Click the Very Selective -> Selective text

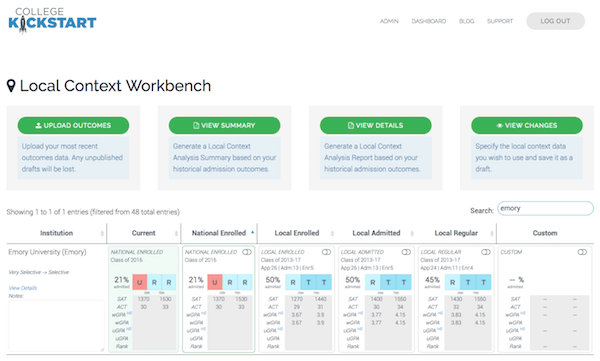pos(39,272)
